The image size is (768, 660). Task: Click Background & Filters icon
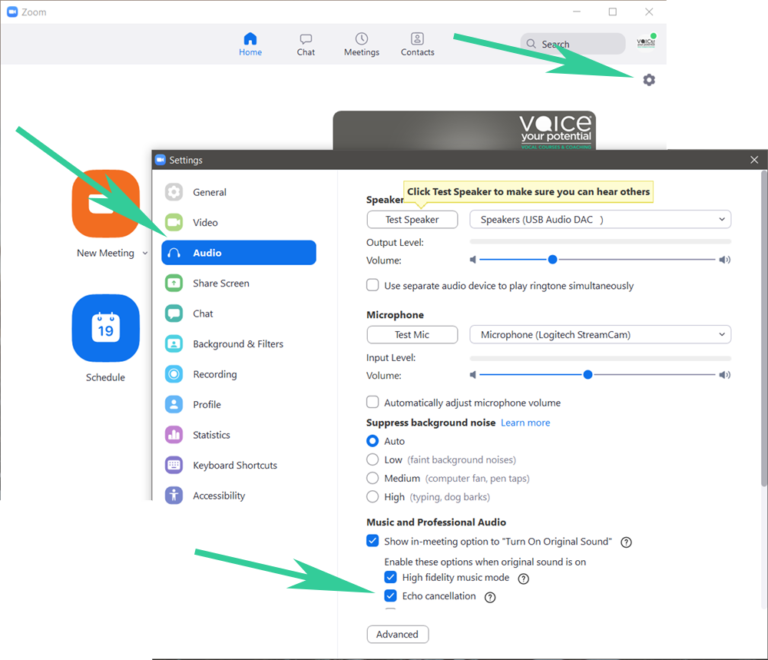point(174,344)
